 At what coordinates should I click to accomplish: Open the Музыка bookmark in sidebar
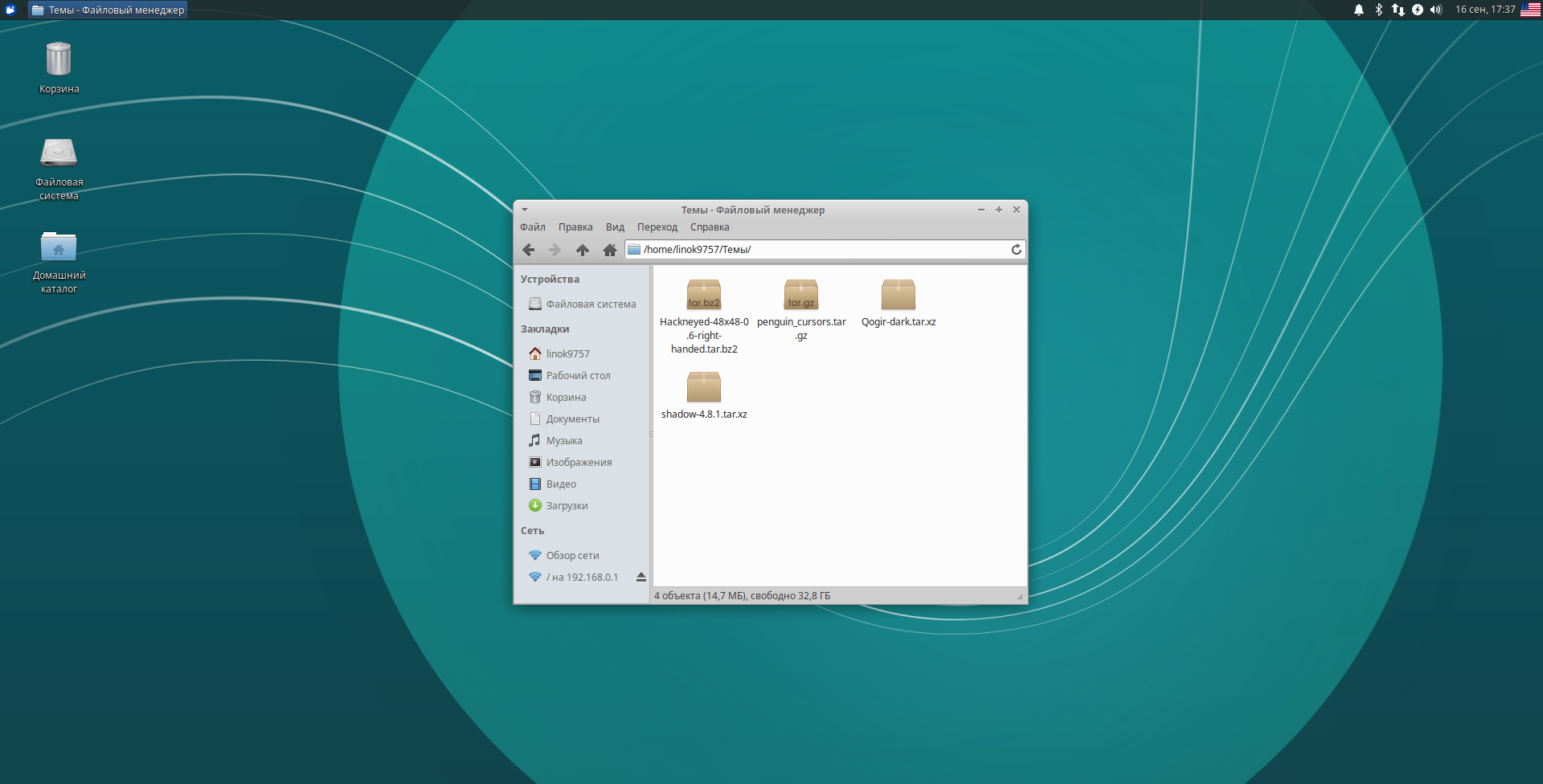(x=564, y=440)
